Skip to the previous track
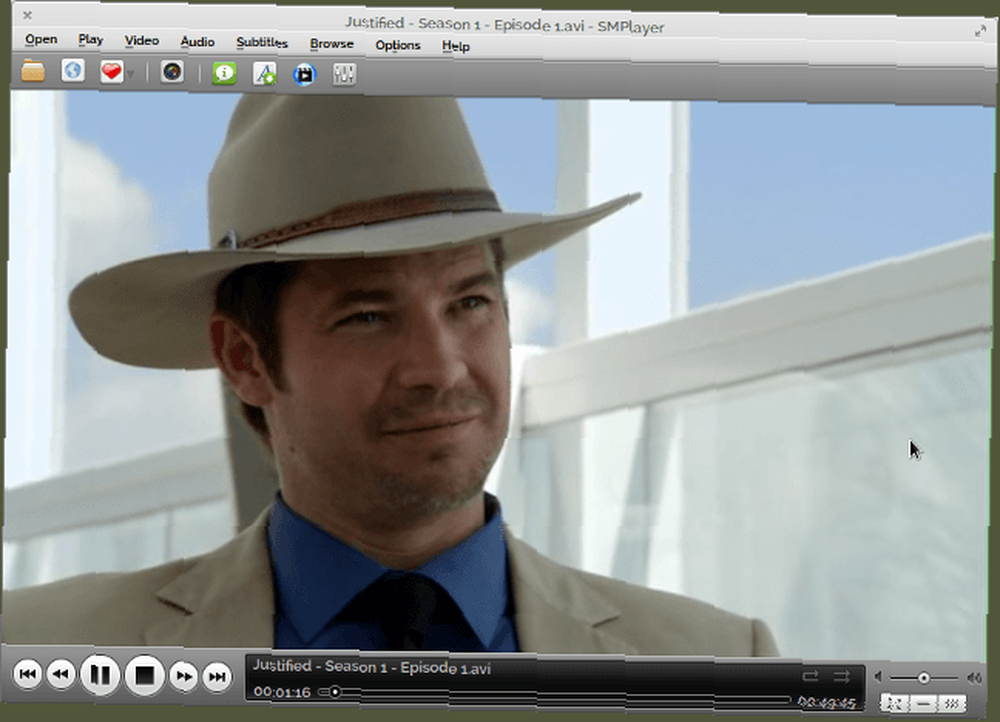The width and height of the screenshot is (1000, 722). coord(27,674)
